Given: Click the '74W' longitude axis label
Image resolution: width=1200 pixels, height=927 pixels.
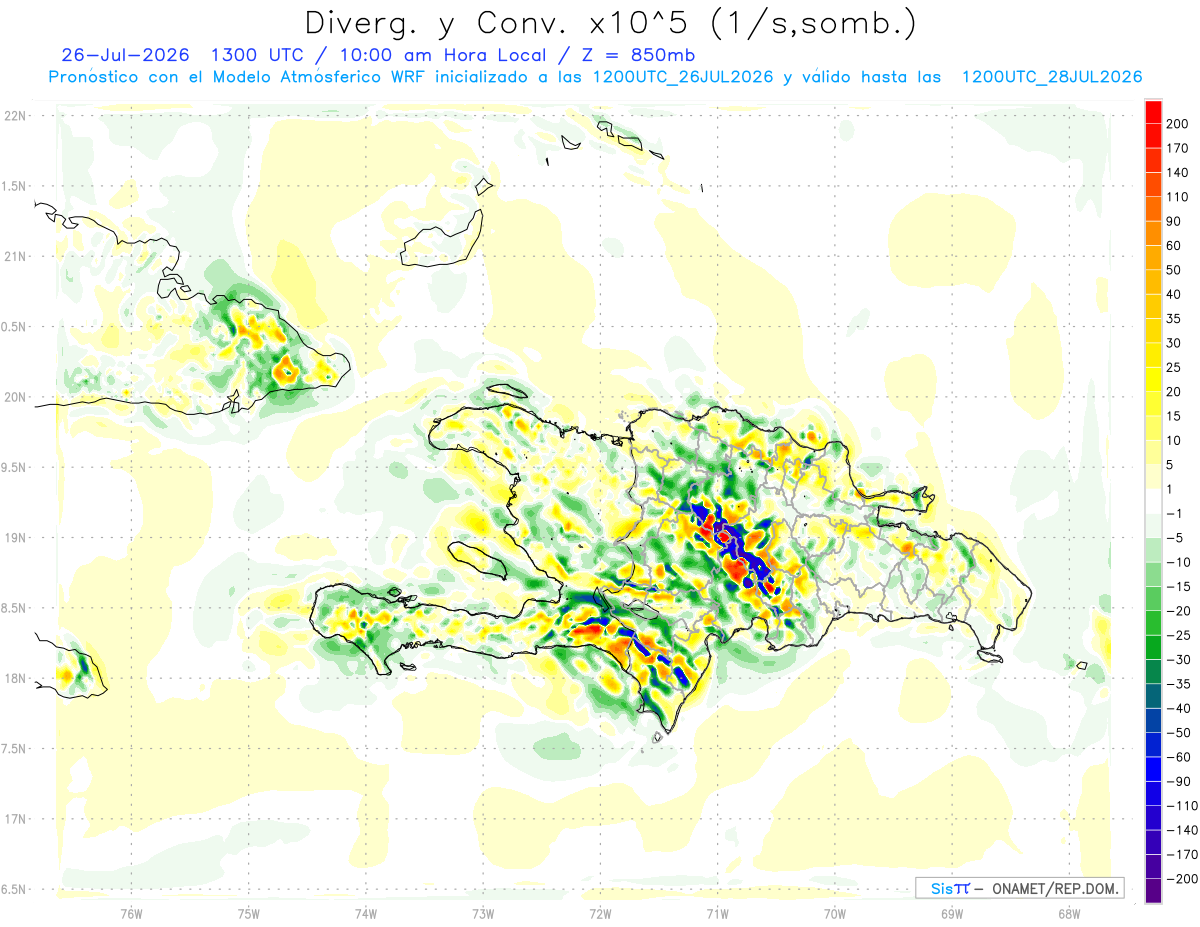Looking at the screenshot, I should click(x=366, y=913).
